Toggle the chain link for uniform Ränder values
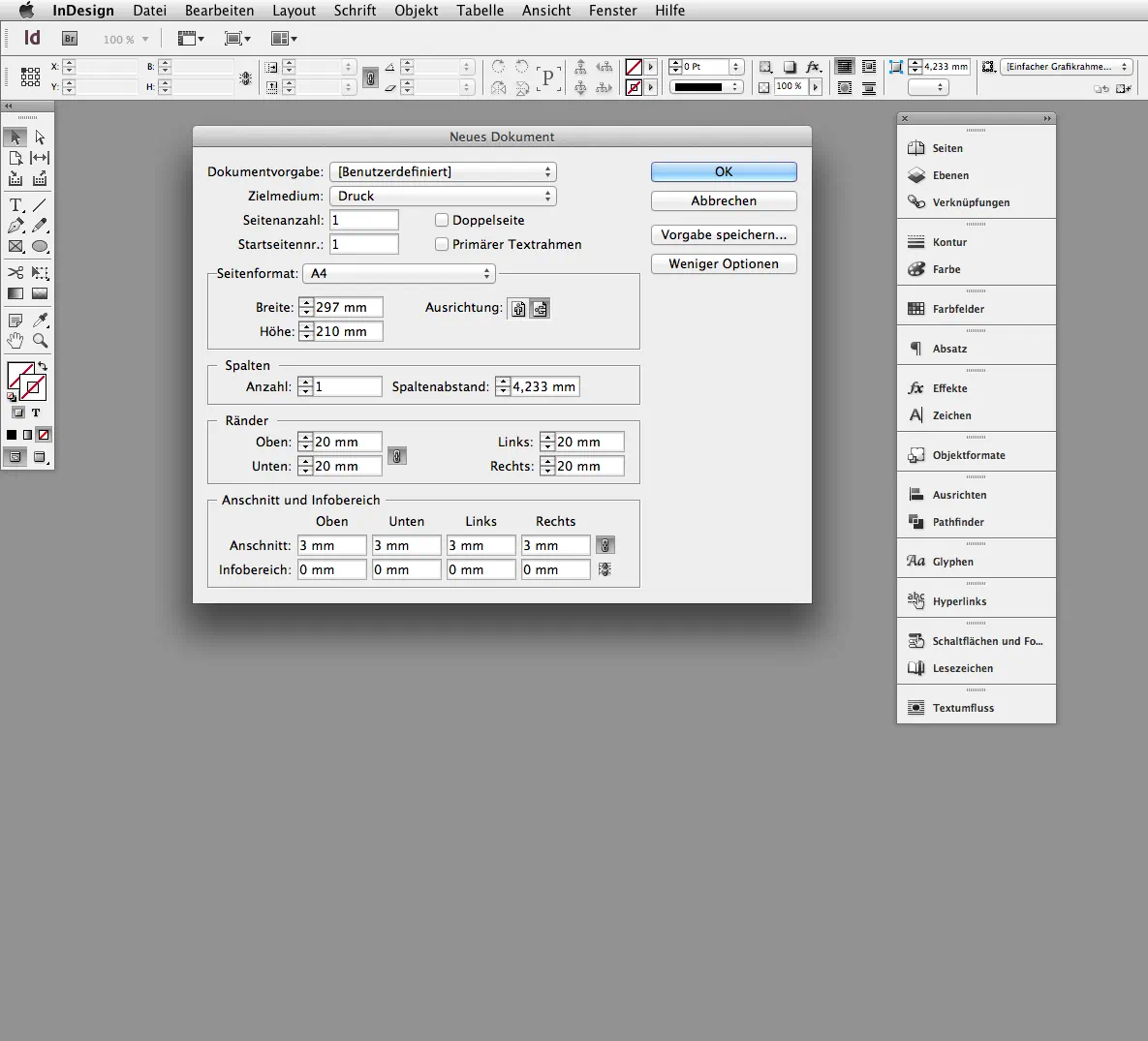Screen dimensions: 1148x1041 [x=397, y=455]
